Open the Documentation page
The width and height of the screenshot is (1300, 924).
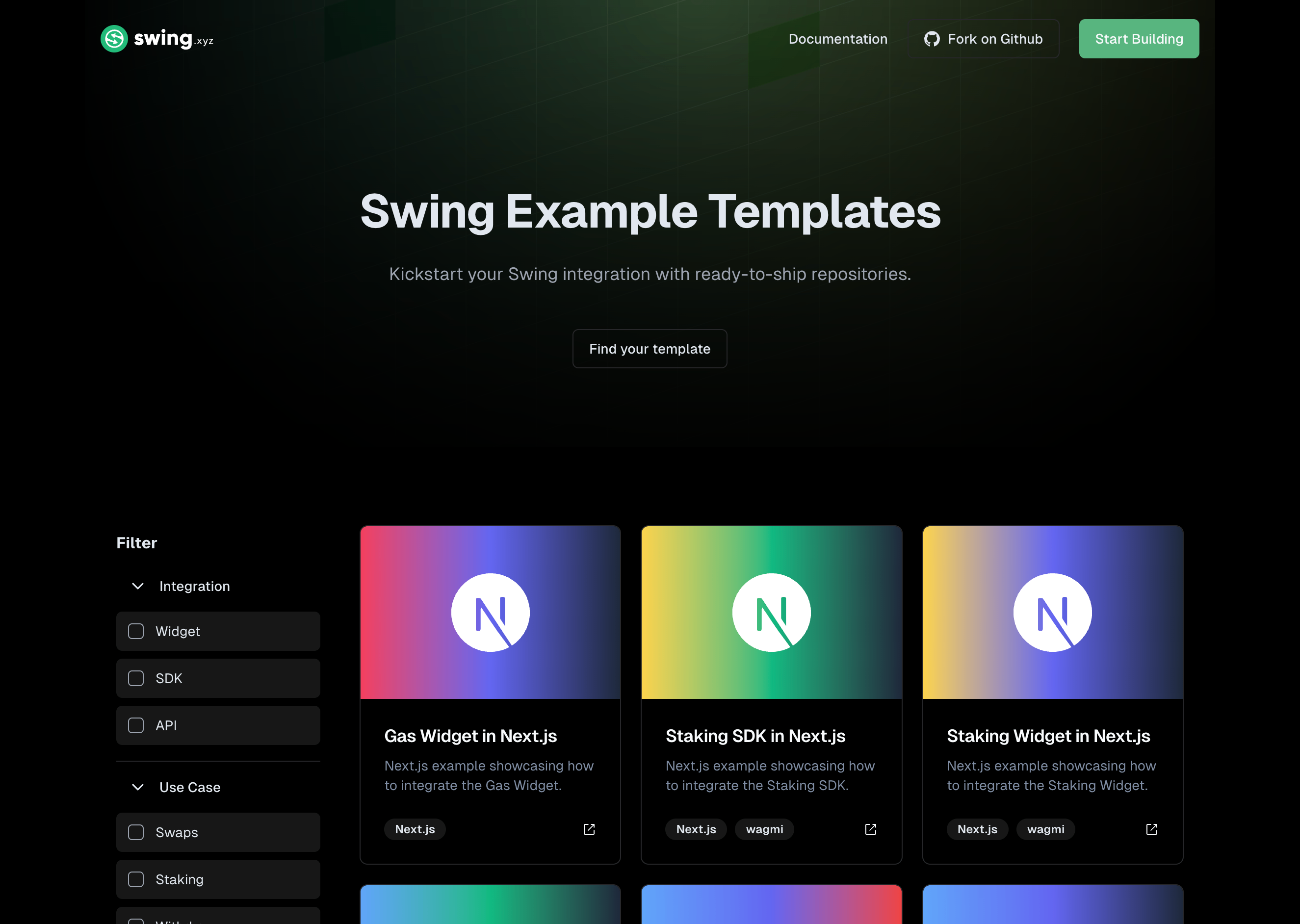pos(838,39)
